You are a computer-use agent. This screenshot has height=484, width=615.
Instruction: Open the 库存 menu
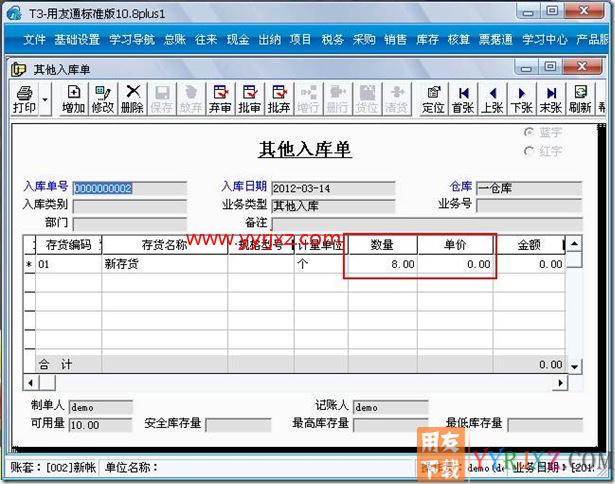427,39
